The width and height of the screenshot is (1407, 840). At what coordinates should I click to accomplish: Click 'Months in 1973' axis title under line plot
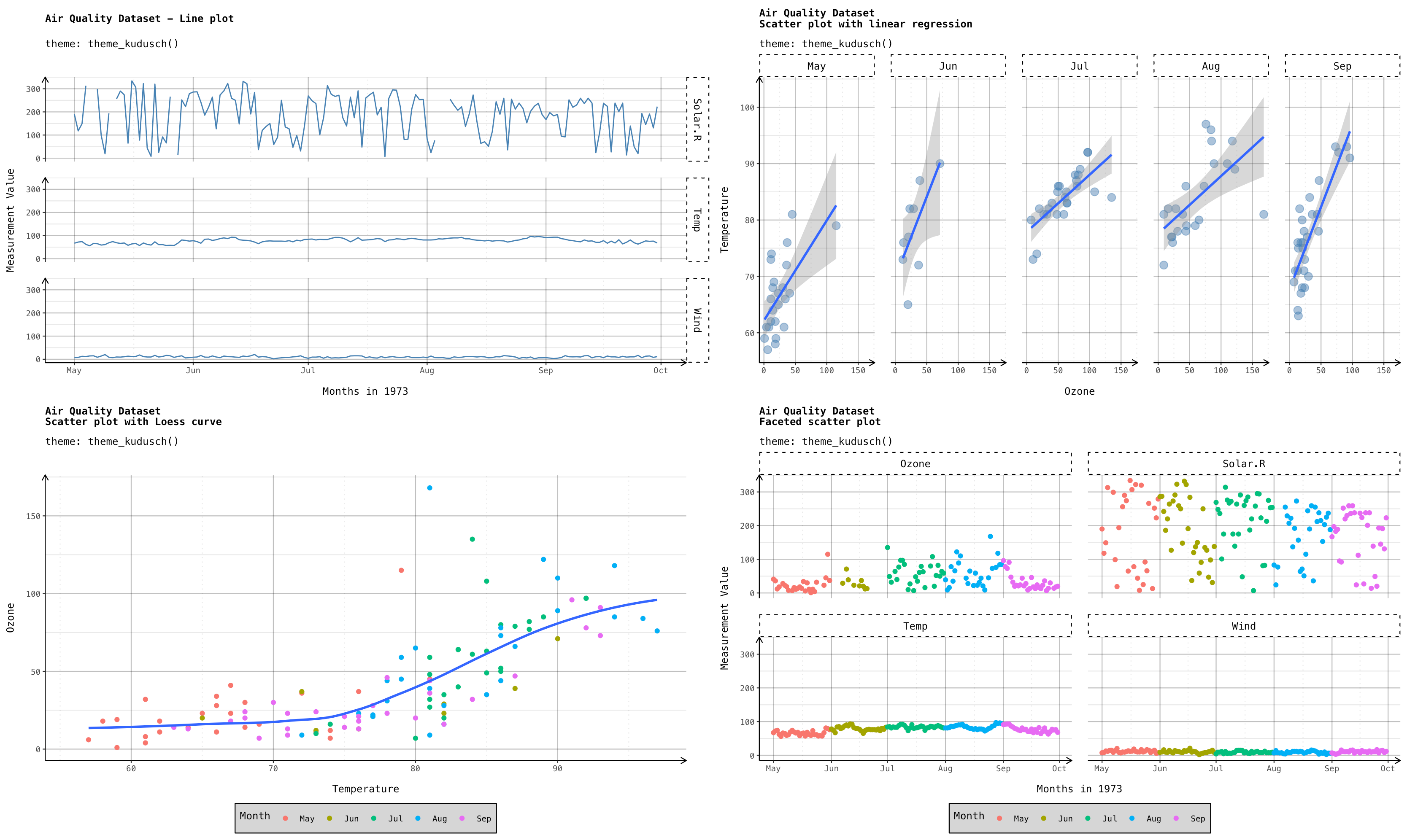coord(365,391)
